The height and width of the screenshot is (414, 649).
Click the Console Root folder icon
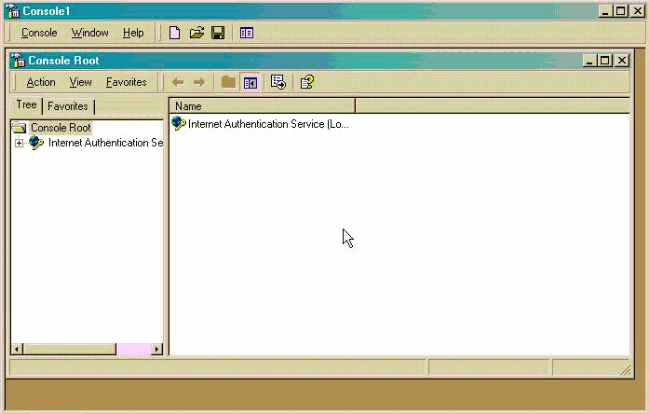pos(19,128)
